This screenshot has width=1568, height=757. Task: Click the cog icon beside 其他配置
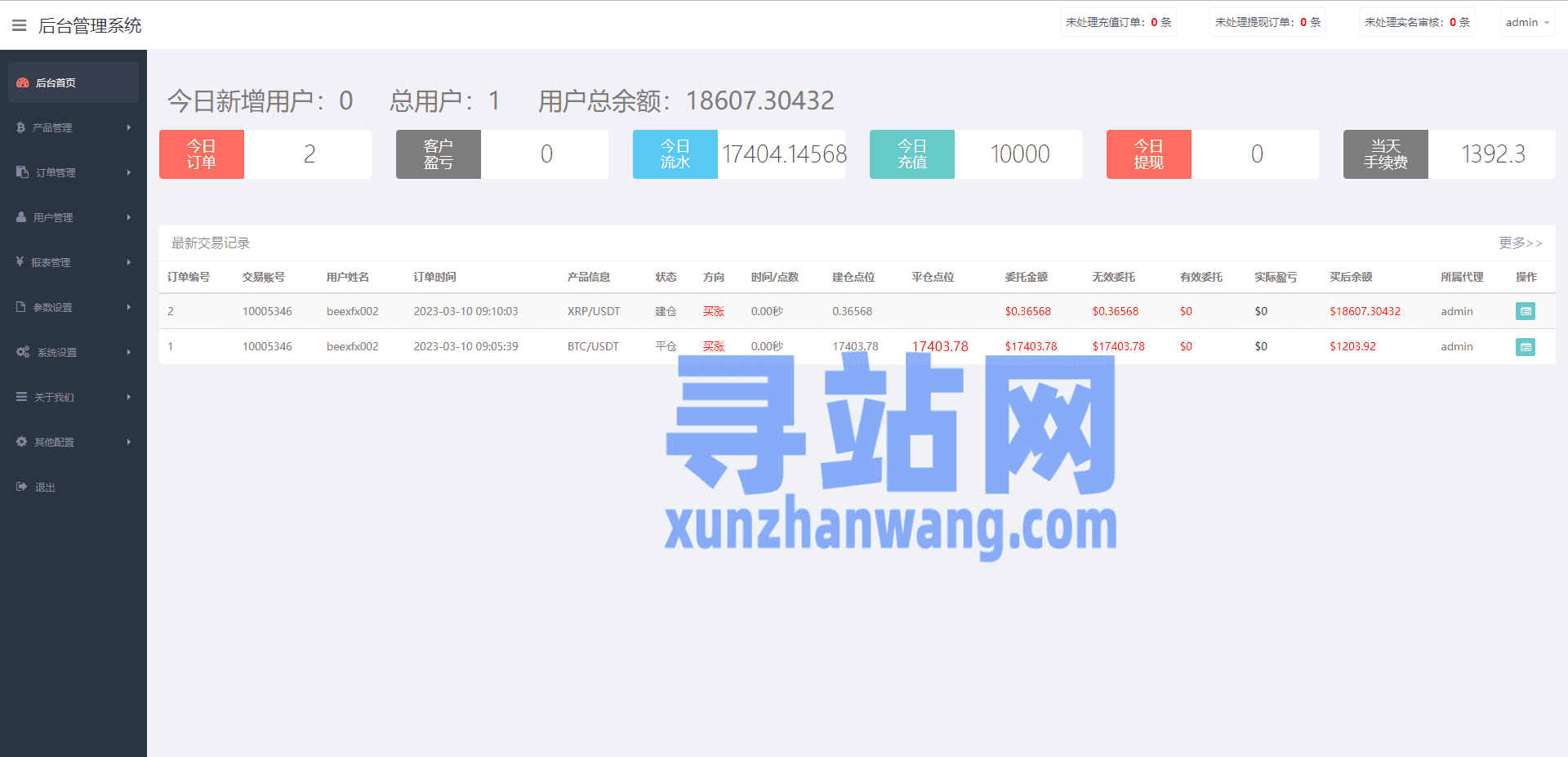22,442
